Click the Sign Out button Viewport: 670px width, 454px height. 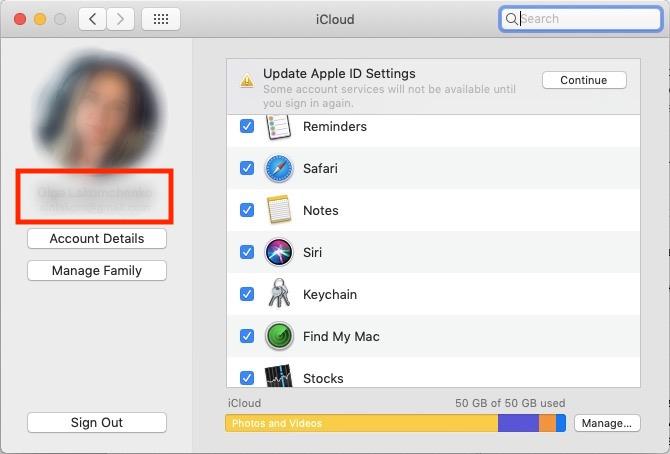click(x=97, y=422)
